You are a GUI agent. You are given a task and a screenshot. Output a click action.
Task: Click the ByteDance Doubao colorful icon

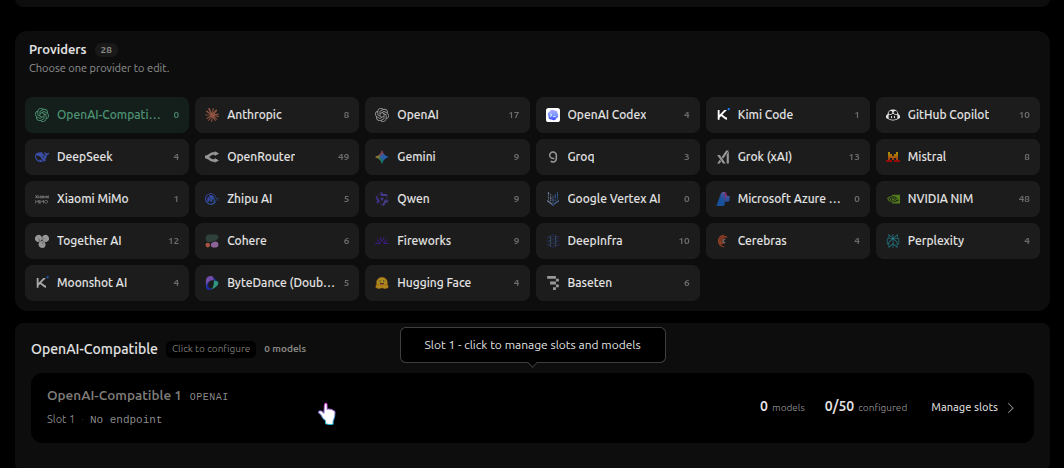(212, 283)
